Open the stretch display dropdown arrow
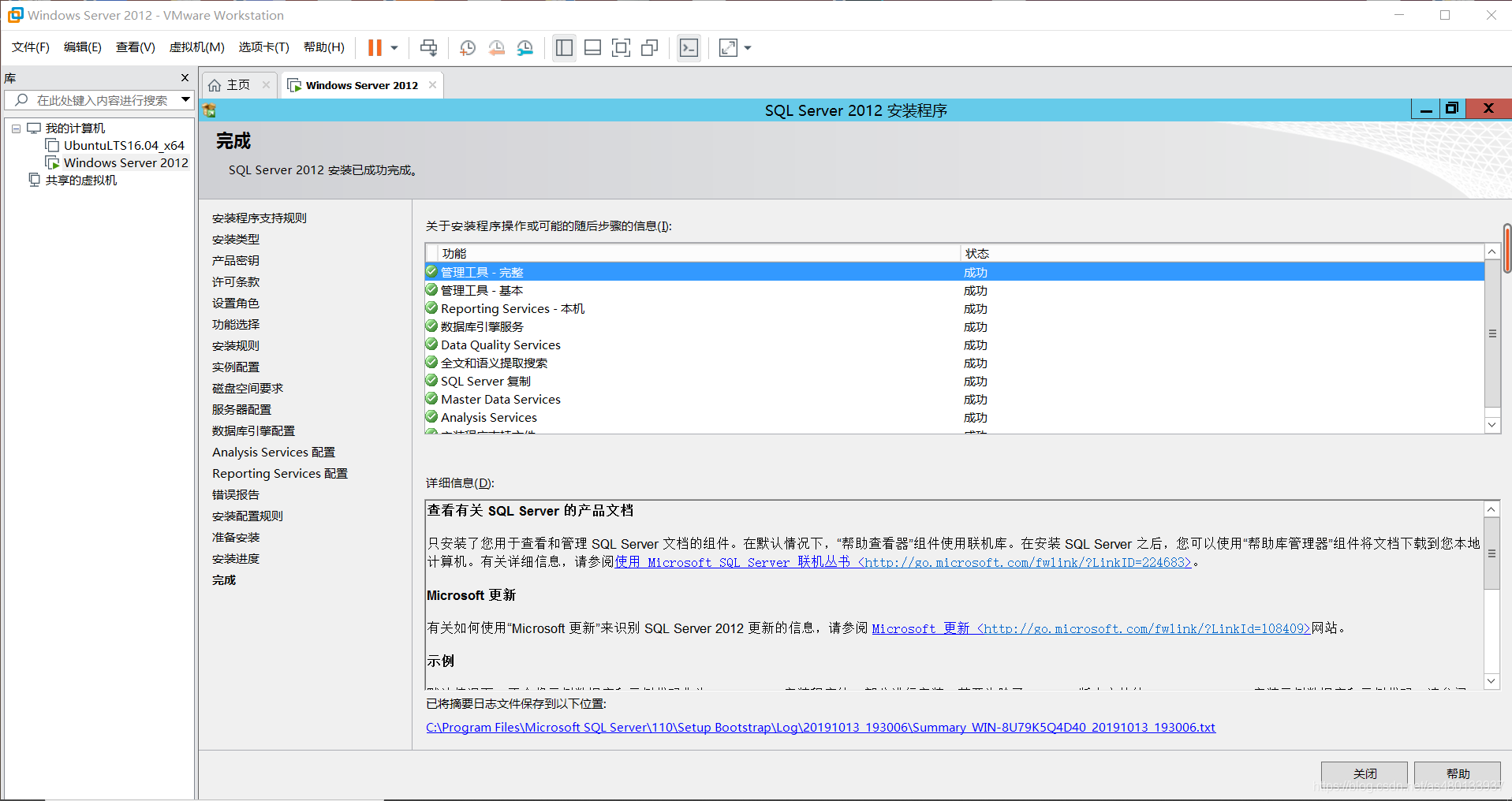The width and height of the screenshot is (1512, 801). point(748,48)
